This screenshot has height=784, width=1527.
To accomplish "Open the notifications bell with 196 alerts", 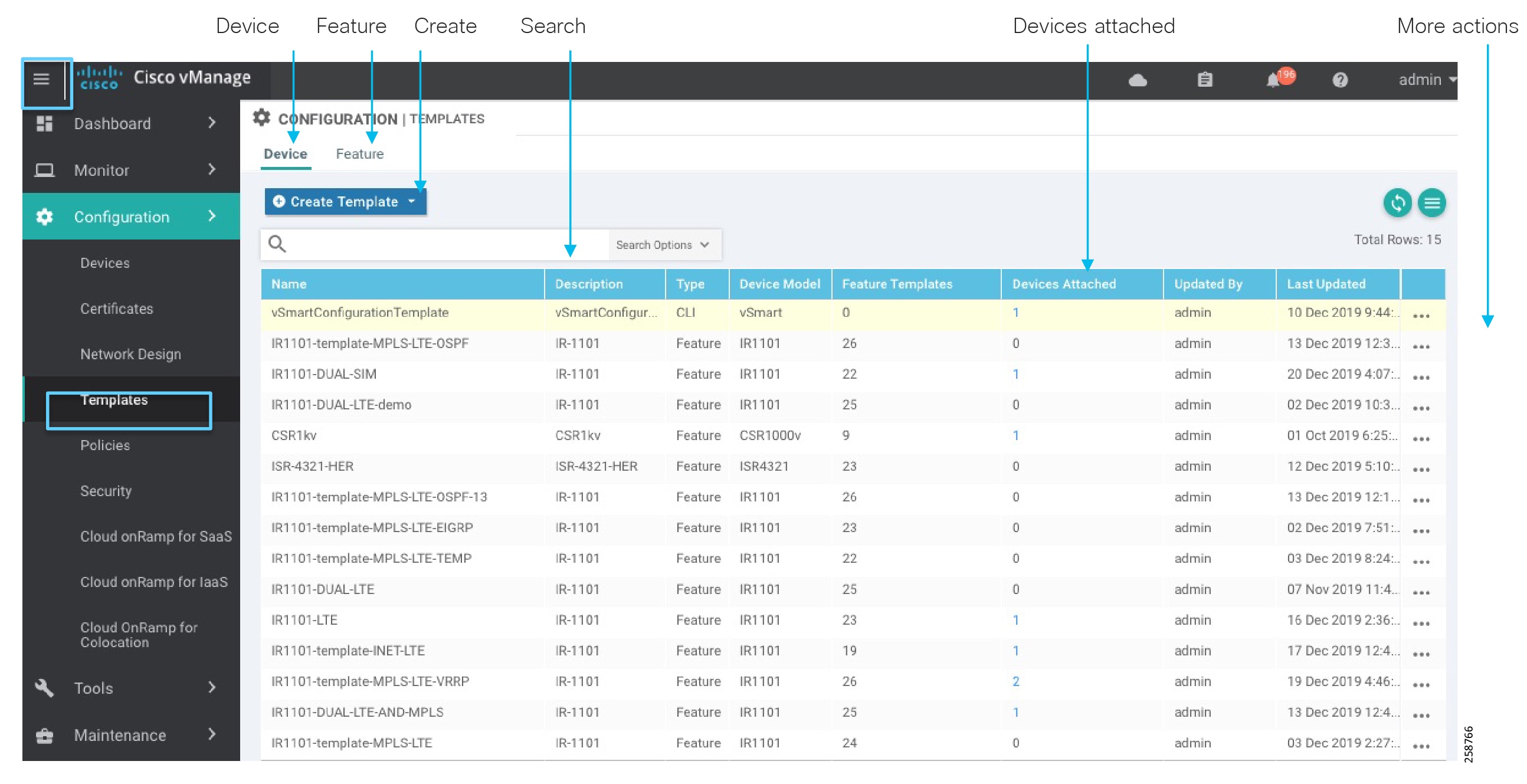I will (x=1279, y=79).
